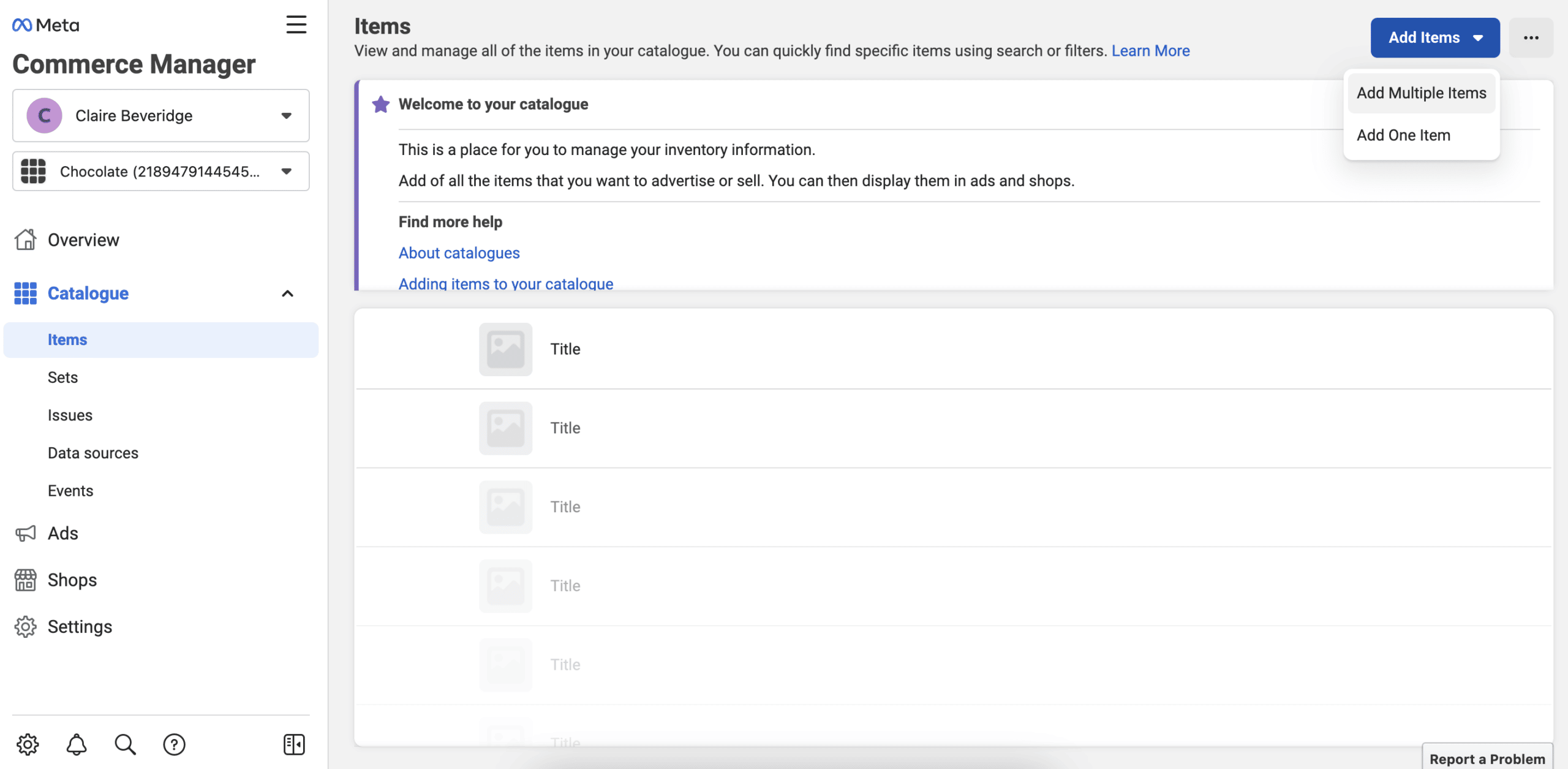The image size is (1568, 769).
Task: Click the first item placeholder thumbnail
Action: click(x=505, y=349)
